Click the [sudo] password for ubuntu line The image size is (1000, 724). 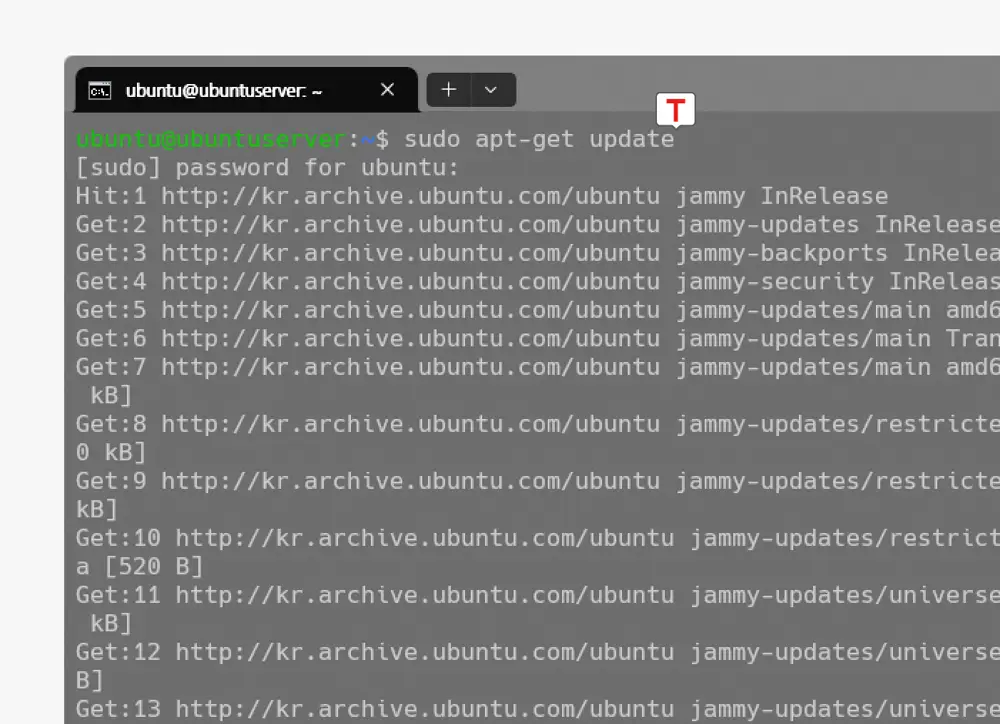click(267, 167)
